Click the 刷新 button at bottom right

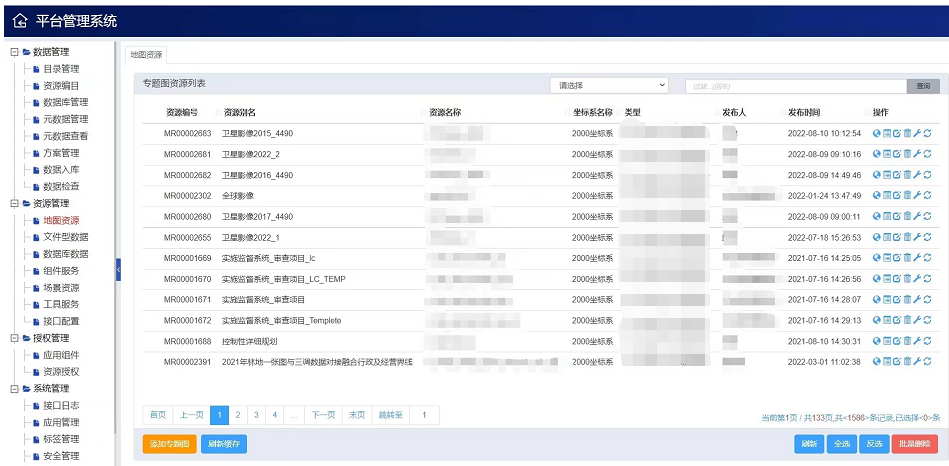point(809,444)
